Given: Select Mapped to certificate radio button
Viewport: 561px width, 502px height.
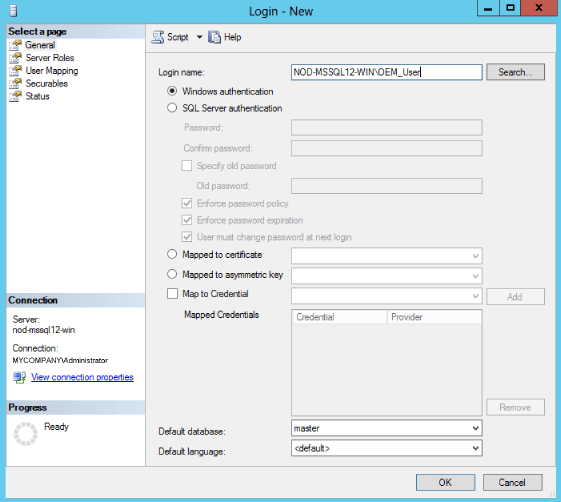Looking at the screenshot, I should pyautogui.click(x=172, y=254).
